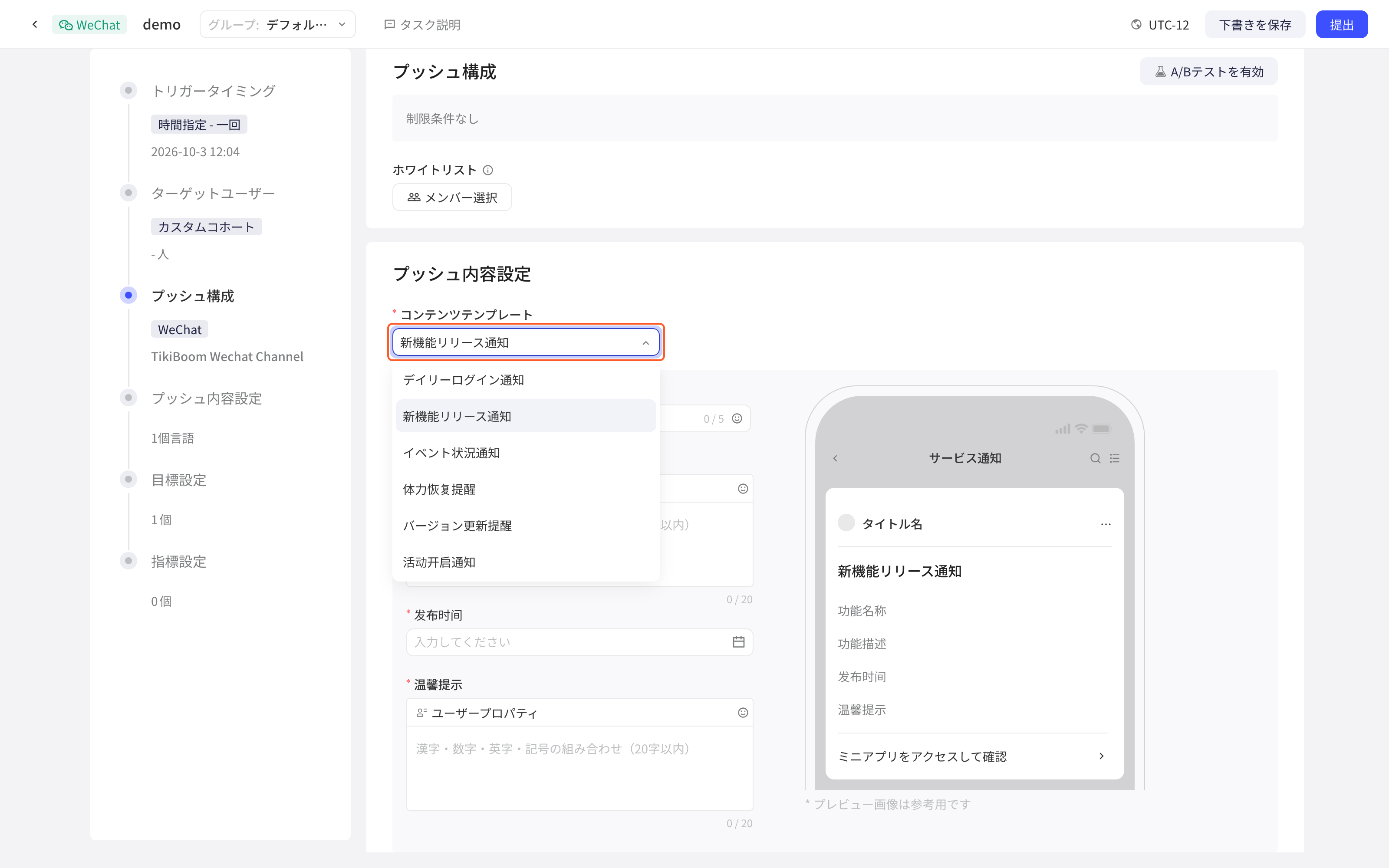Open the calendar icon in 发布时间 field
The height and width of the screenshot is (868, 1389).
tap(739, 642)
